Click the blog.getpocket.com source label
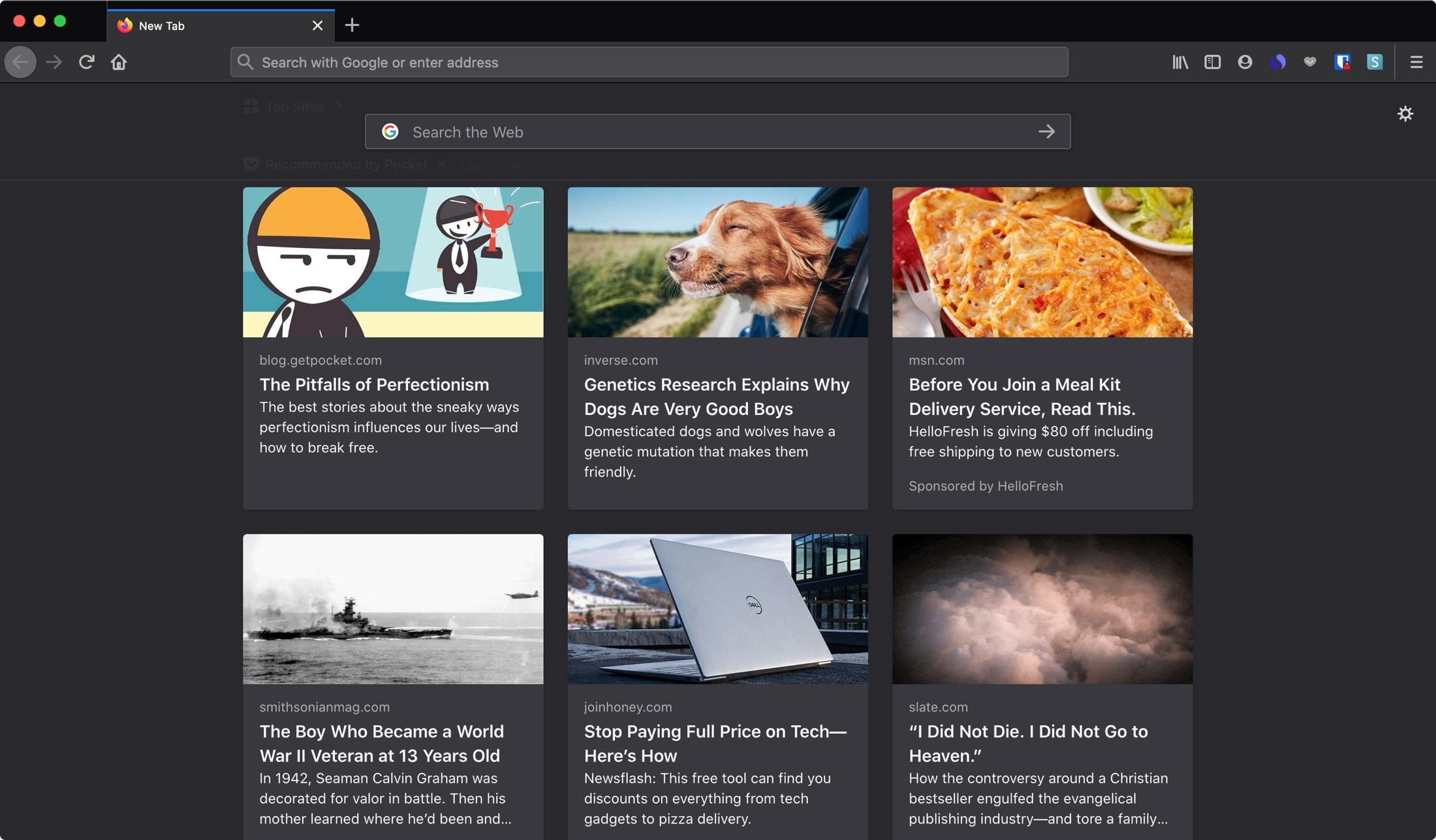 point(320,360)
